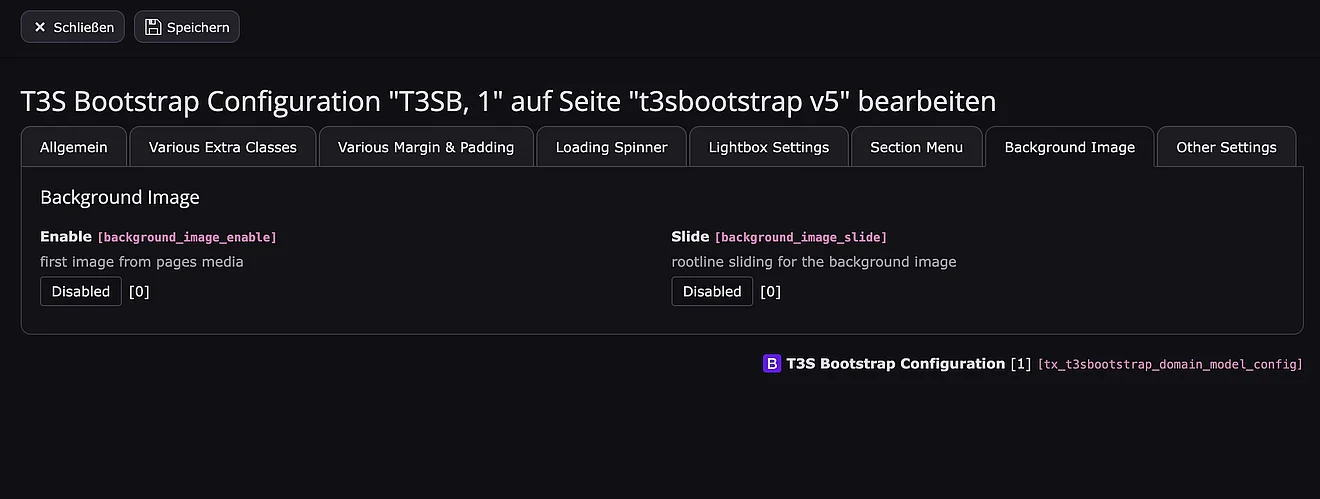
Task: Open the Allgemein tab
Action: point(74,147)
